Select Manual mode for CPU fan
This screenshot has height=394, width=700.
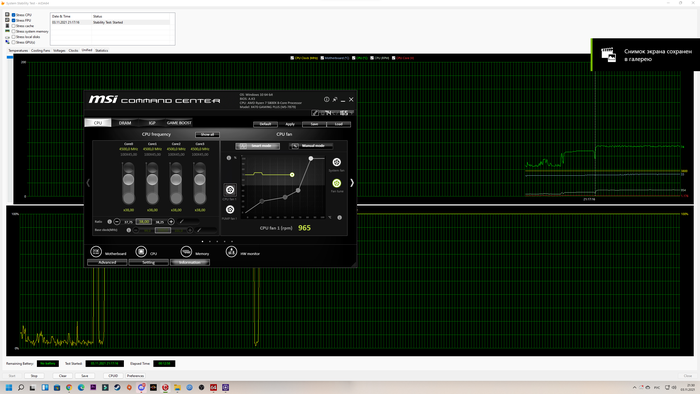click(x=311, y=146)
